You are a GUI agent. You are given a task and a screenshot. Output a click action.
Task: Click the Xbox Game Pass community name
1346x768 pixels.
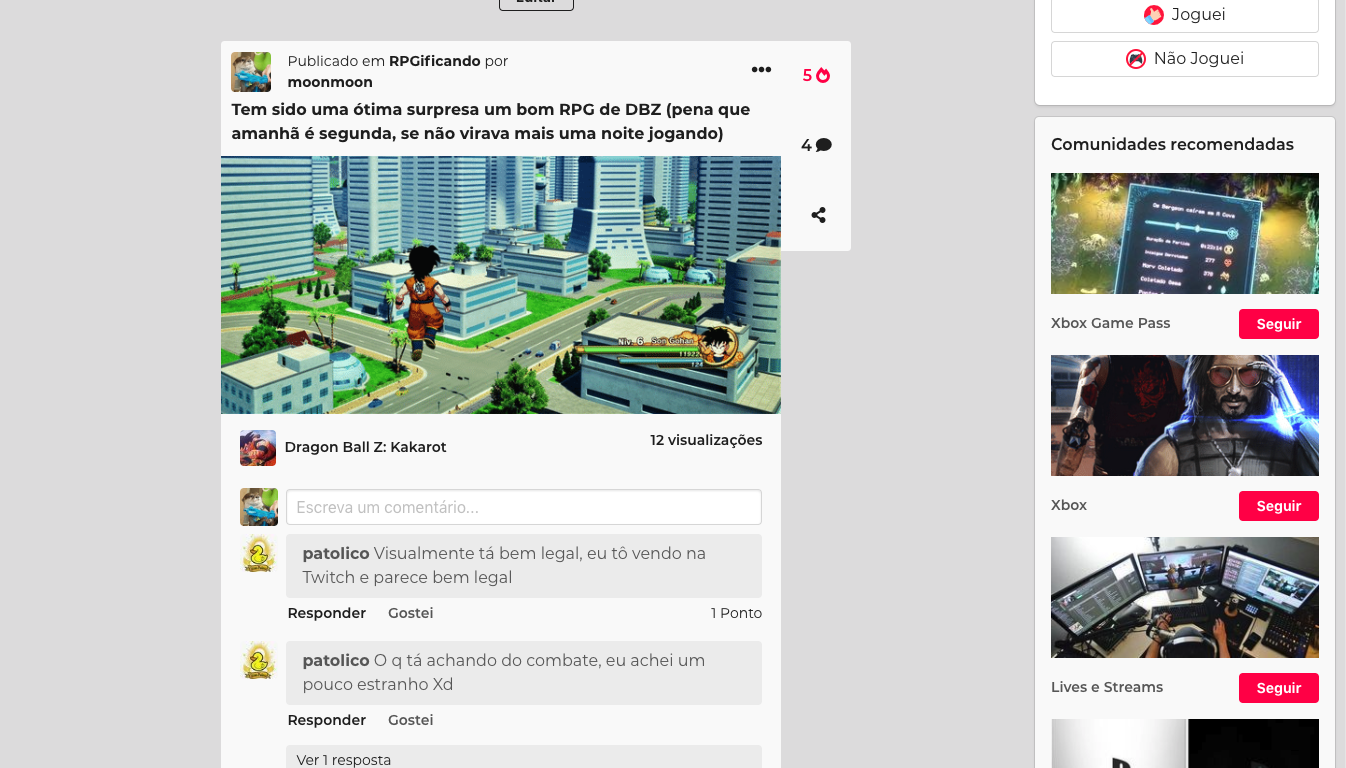[1110, 323]
